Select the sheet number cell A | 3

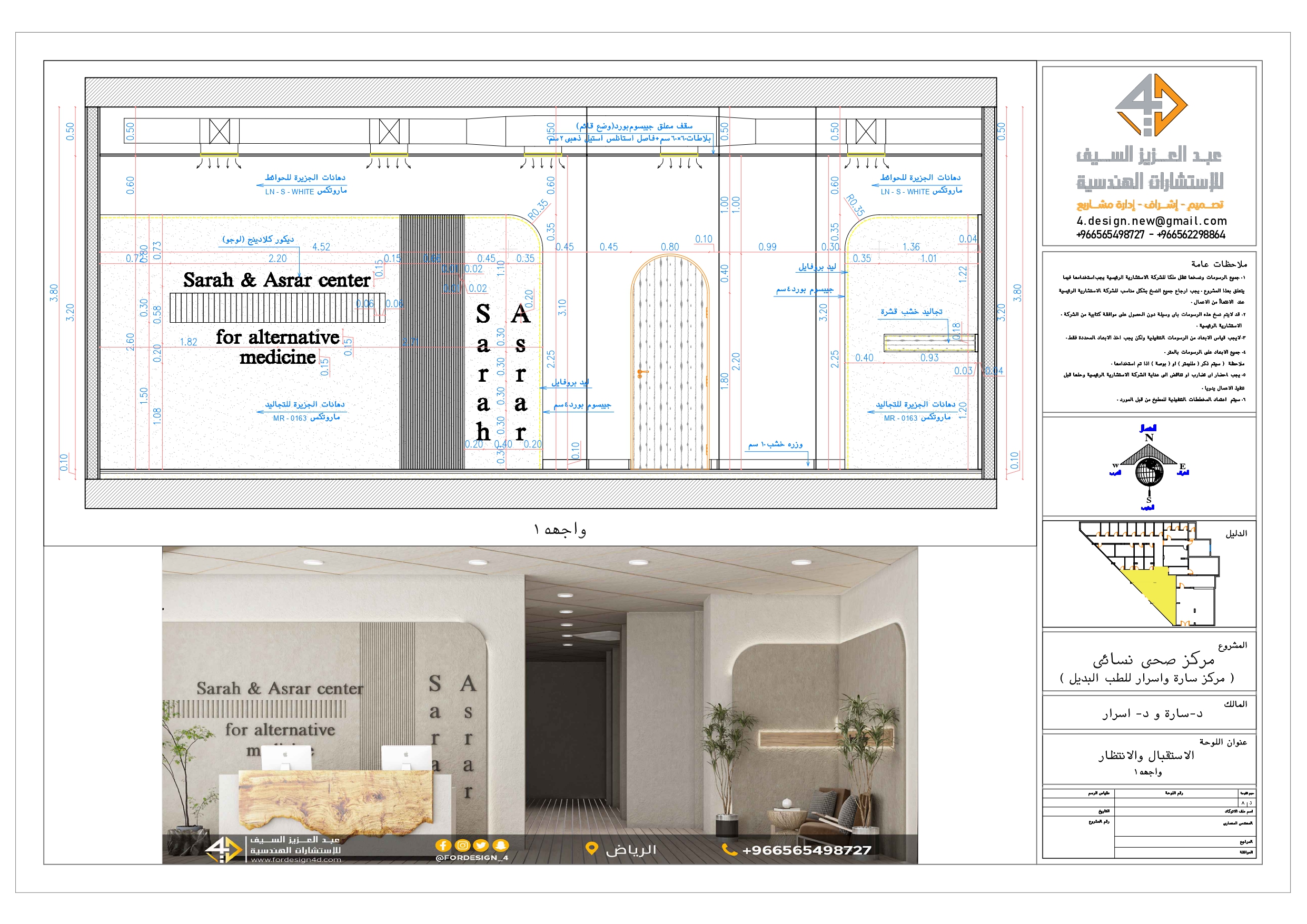coord(1246,803)
